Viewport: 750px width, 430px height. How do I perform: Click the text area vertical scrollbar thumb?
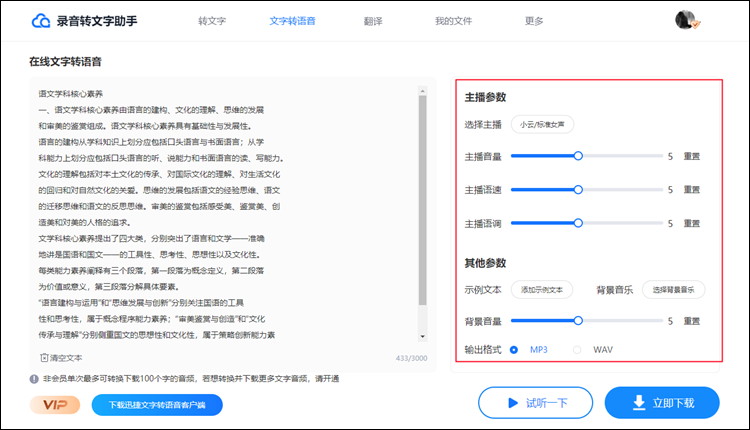click(x=422, y=200)
